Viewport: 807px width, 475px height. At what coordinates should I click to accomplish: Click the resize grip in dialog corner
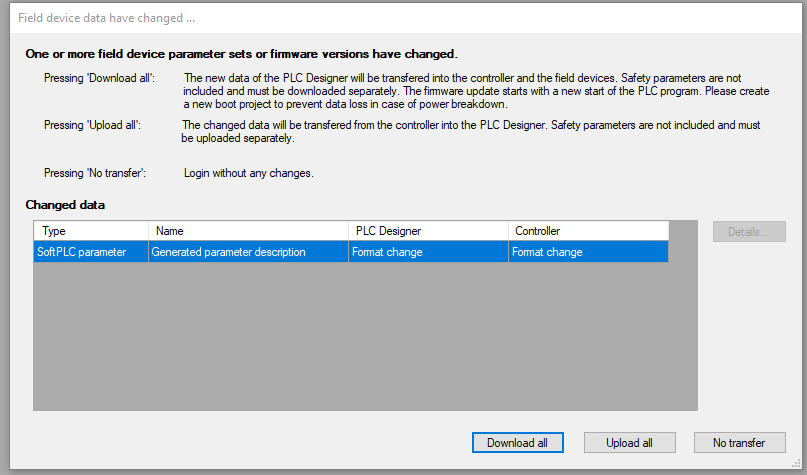tap(799, 468)
